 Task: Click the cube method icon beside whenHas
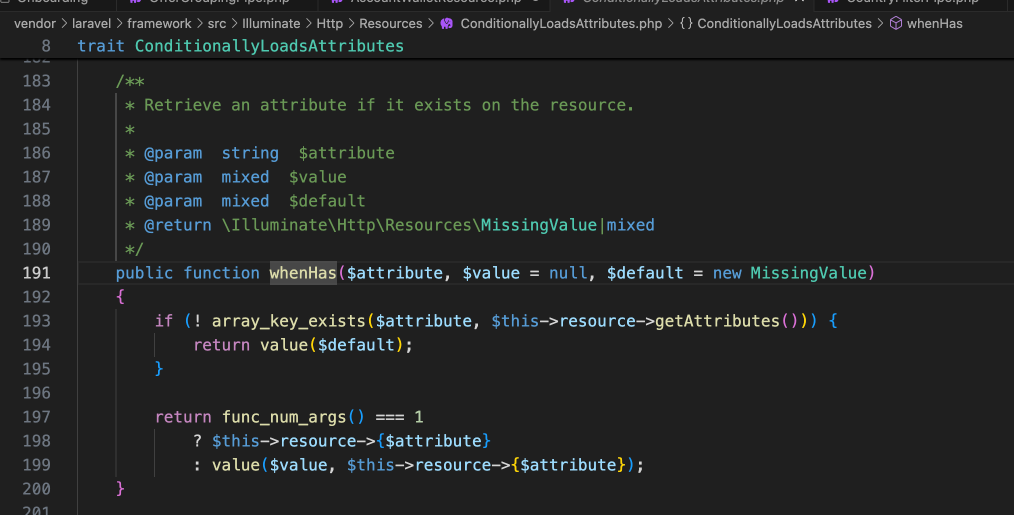896,24
